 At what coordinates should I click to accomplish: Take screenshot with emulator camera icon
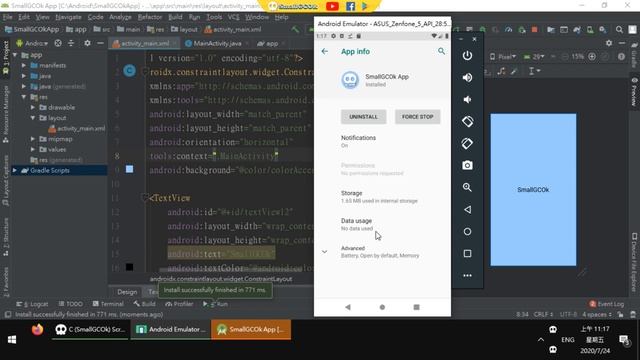467,165
